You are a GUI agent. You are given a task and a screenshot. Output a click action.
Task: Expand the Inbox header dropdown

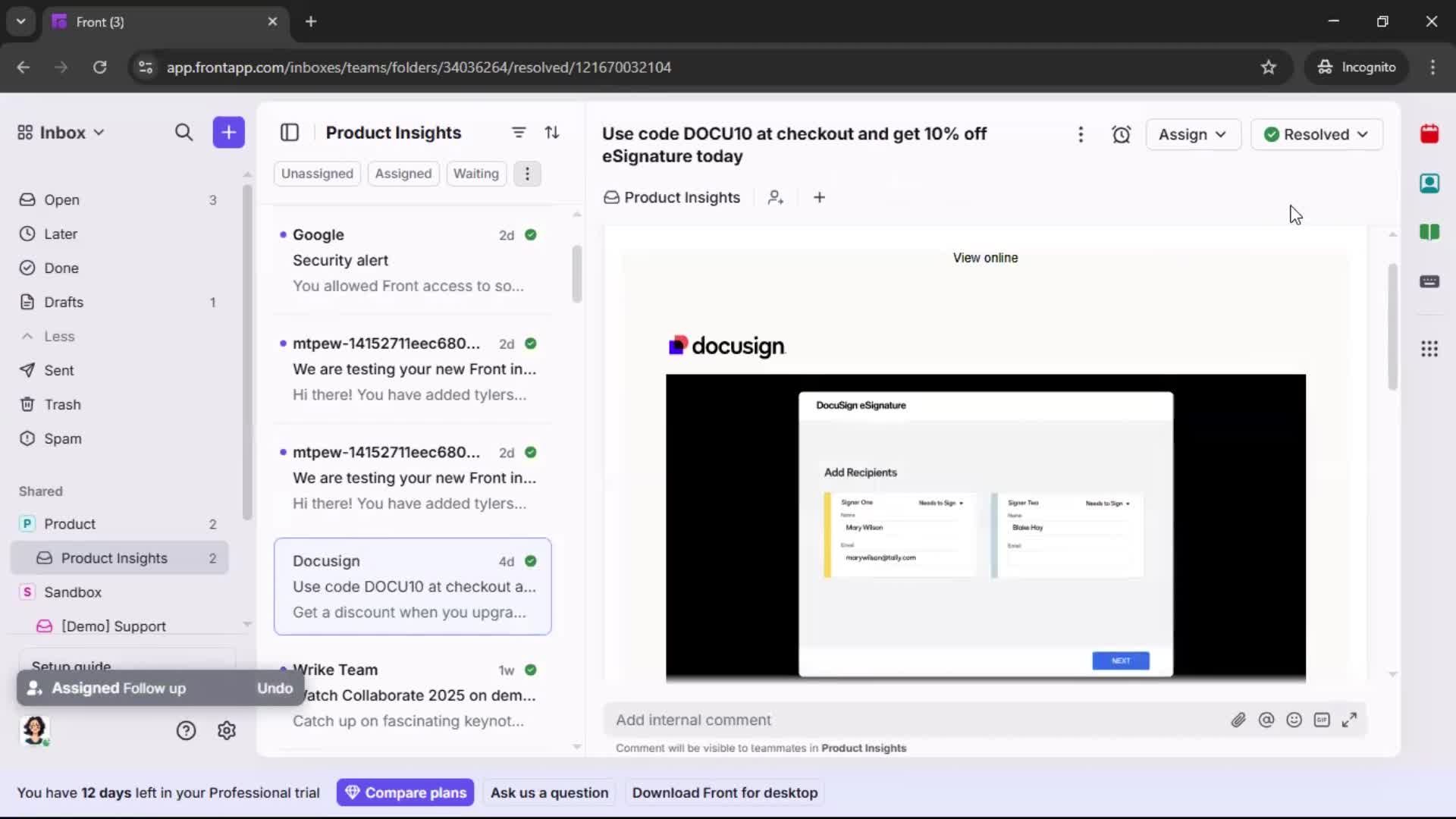(99, 132)
